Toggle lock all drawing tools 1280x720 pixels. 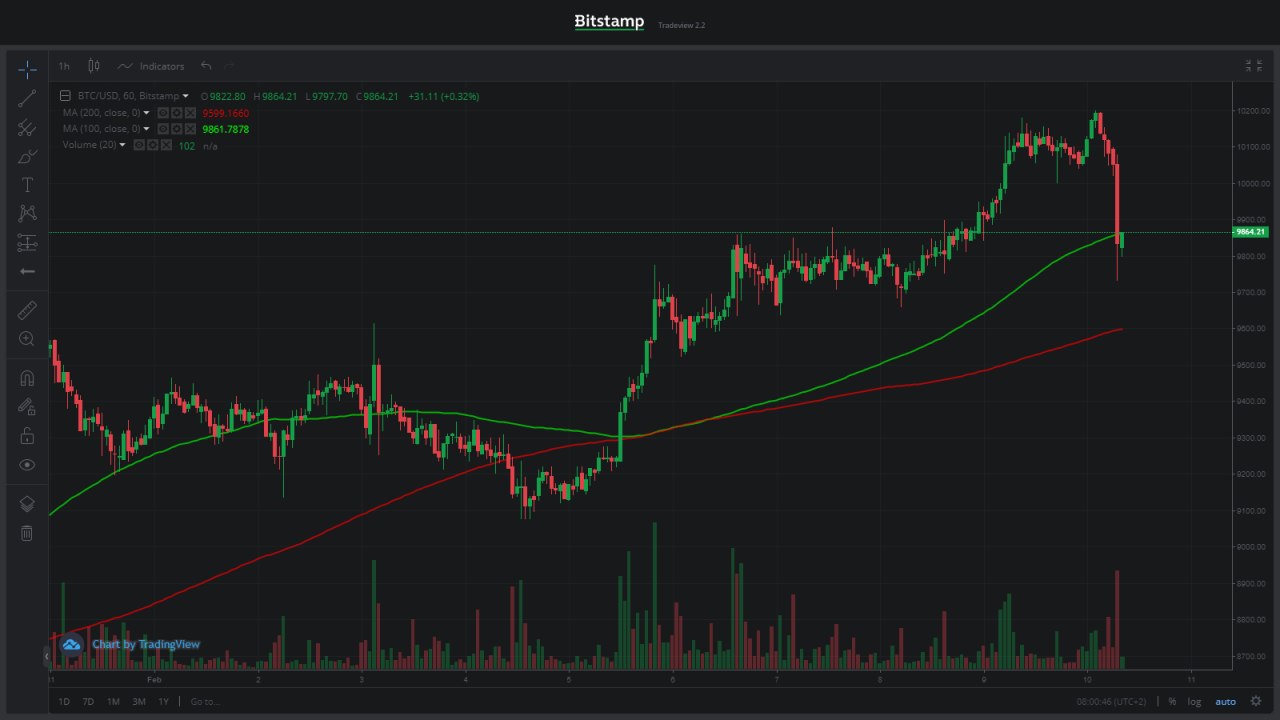(x=27, y=436)
